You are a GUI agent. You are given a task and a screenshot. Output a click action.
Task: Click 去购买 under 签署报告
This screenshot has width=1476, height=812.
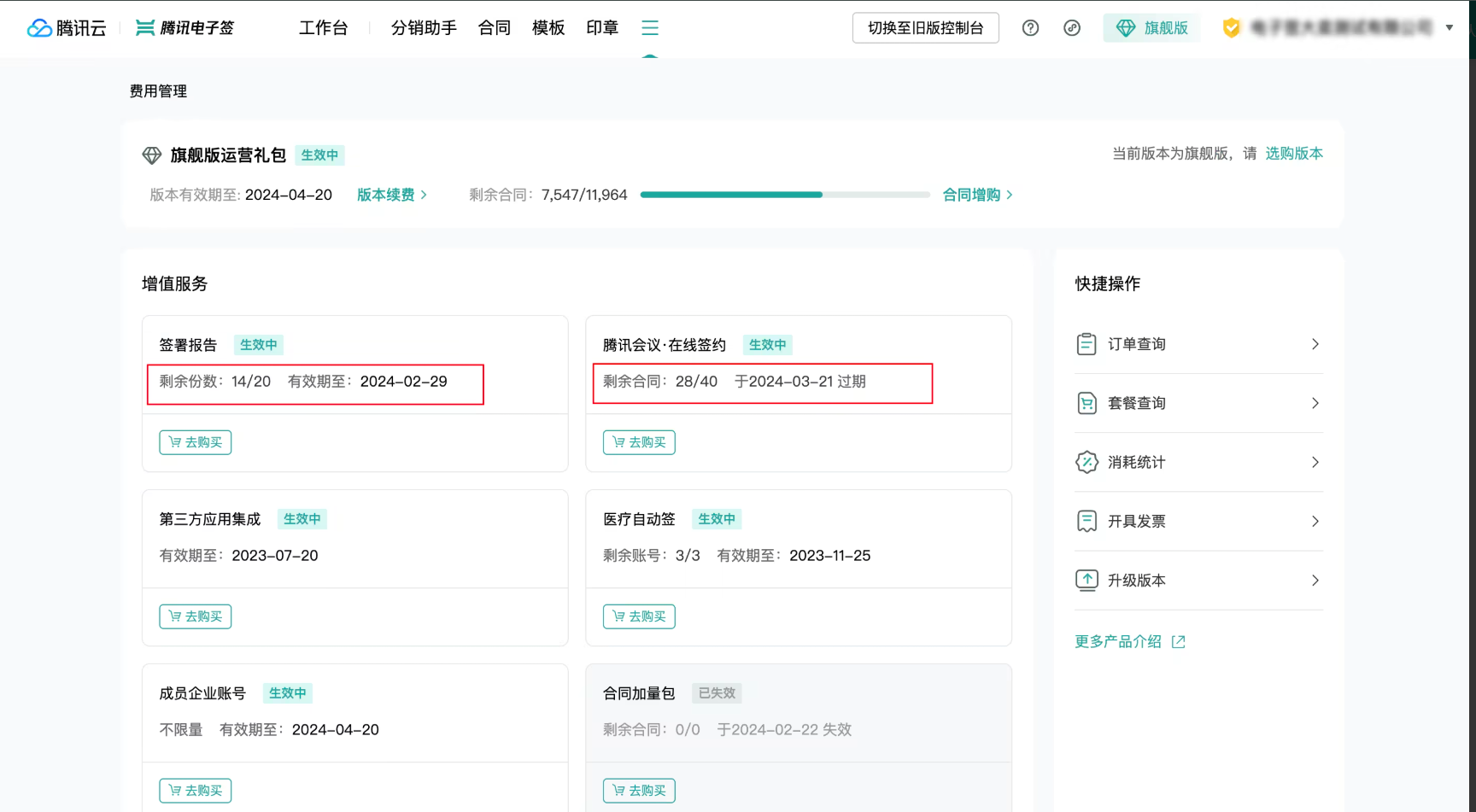196,442
